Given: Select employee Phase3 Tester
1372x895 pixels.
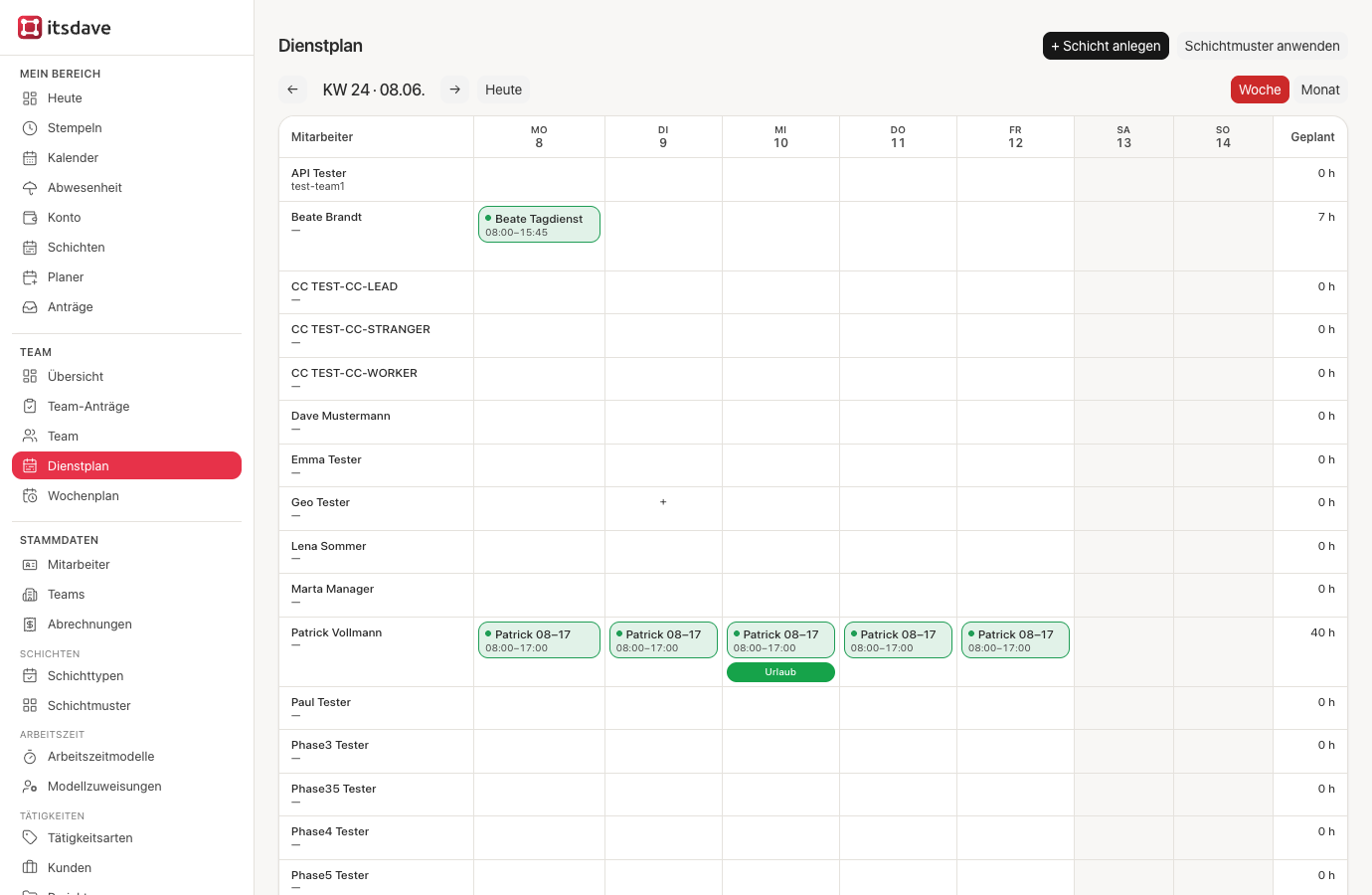Looking at the screenshot, I should click(x=330, y=745).
